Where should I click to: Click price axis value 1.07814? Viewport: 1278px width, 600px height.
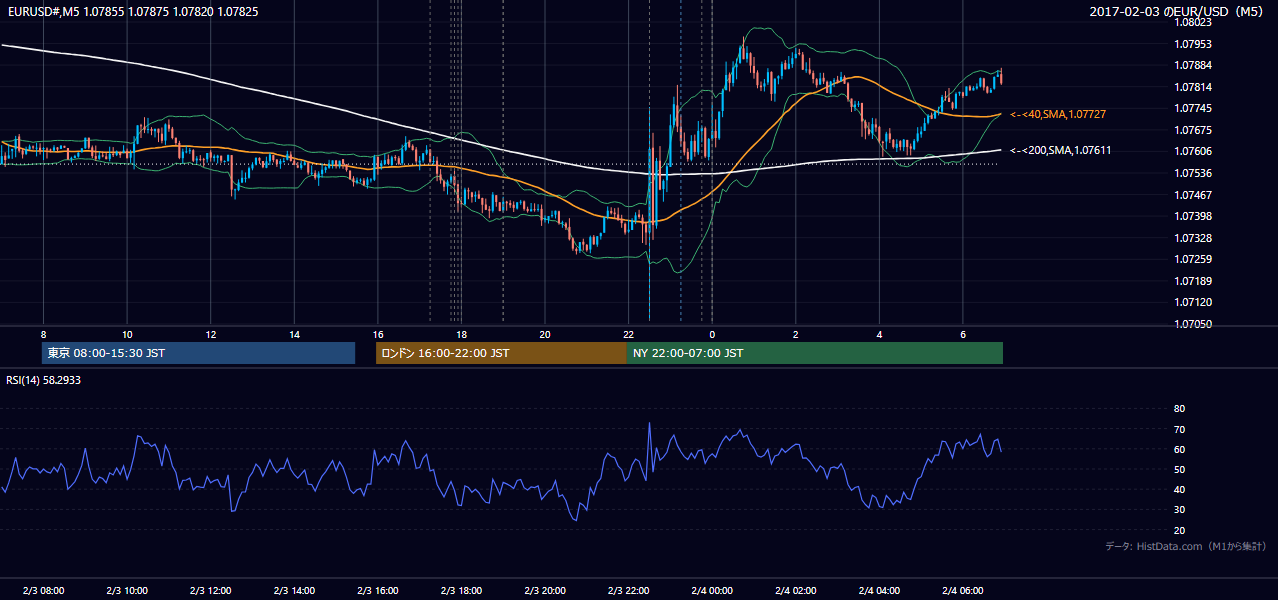pos(1194,87)
